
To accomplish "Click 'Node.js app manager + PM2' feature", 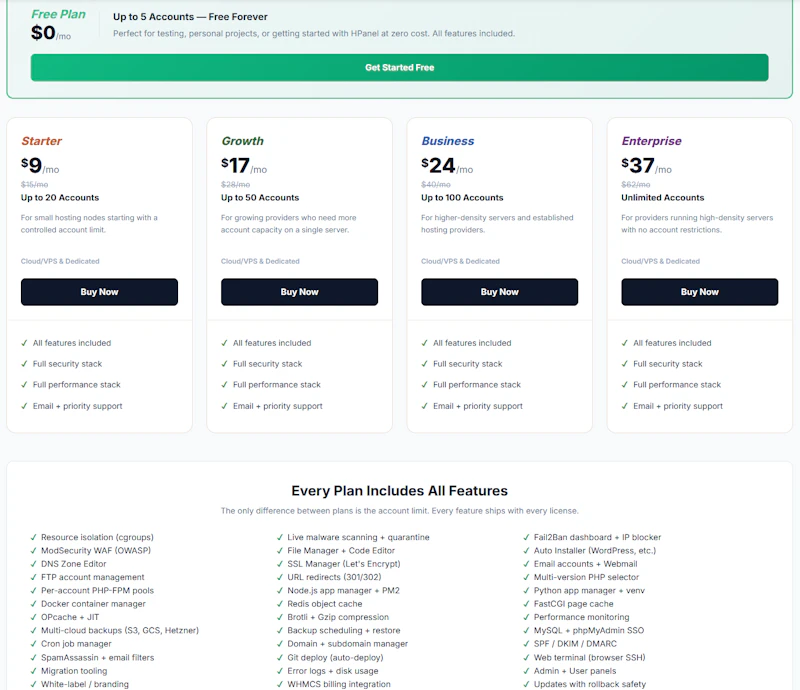I will coord(343,590).
